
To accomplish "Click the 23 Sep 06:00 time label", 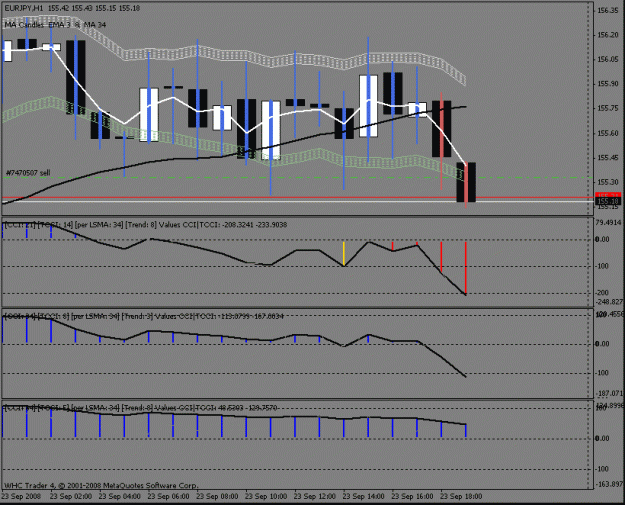I will pyautogui.click(x=168, y=496).
